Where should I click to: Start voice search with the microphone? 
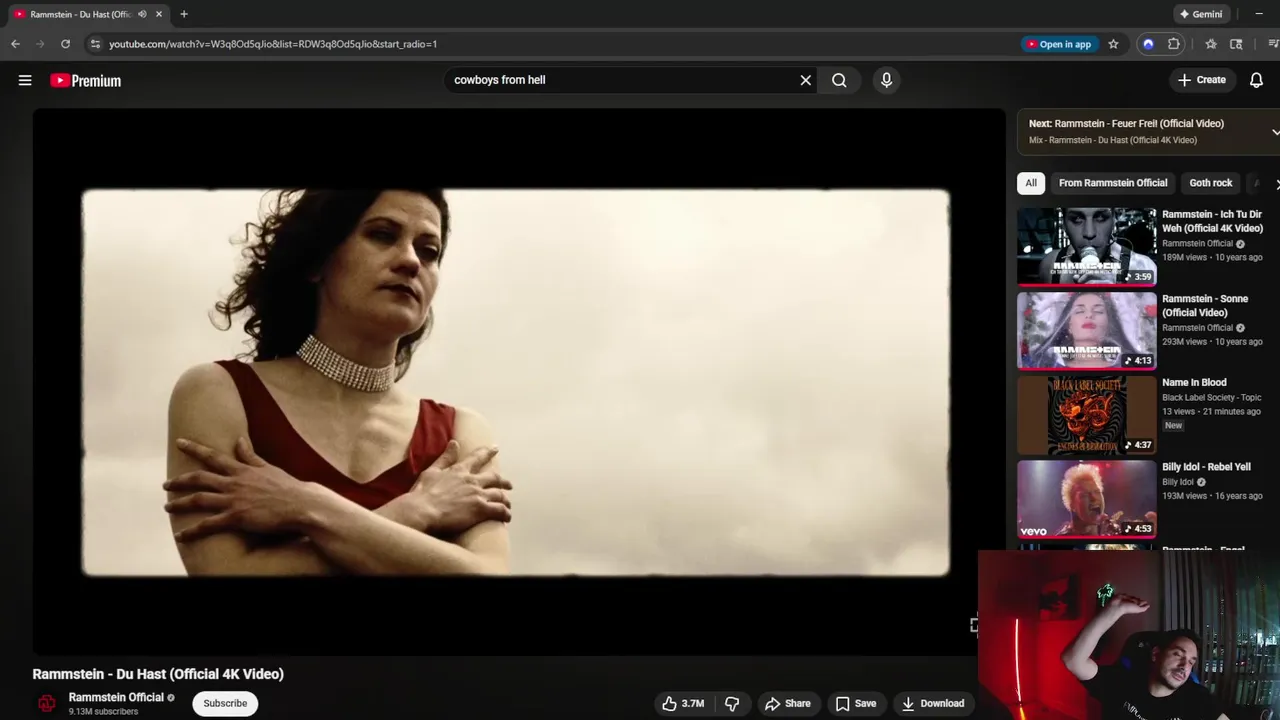pos(886,80)
